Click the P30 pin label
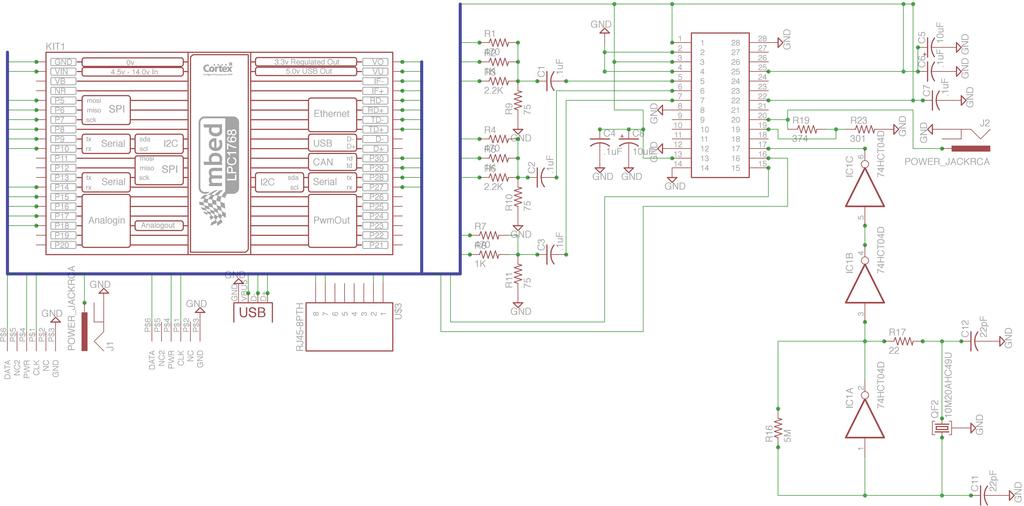 (x=377, y=158)
